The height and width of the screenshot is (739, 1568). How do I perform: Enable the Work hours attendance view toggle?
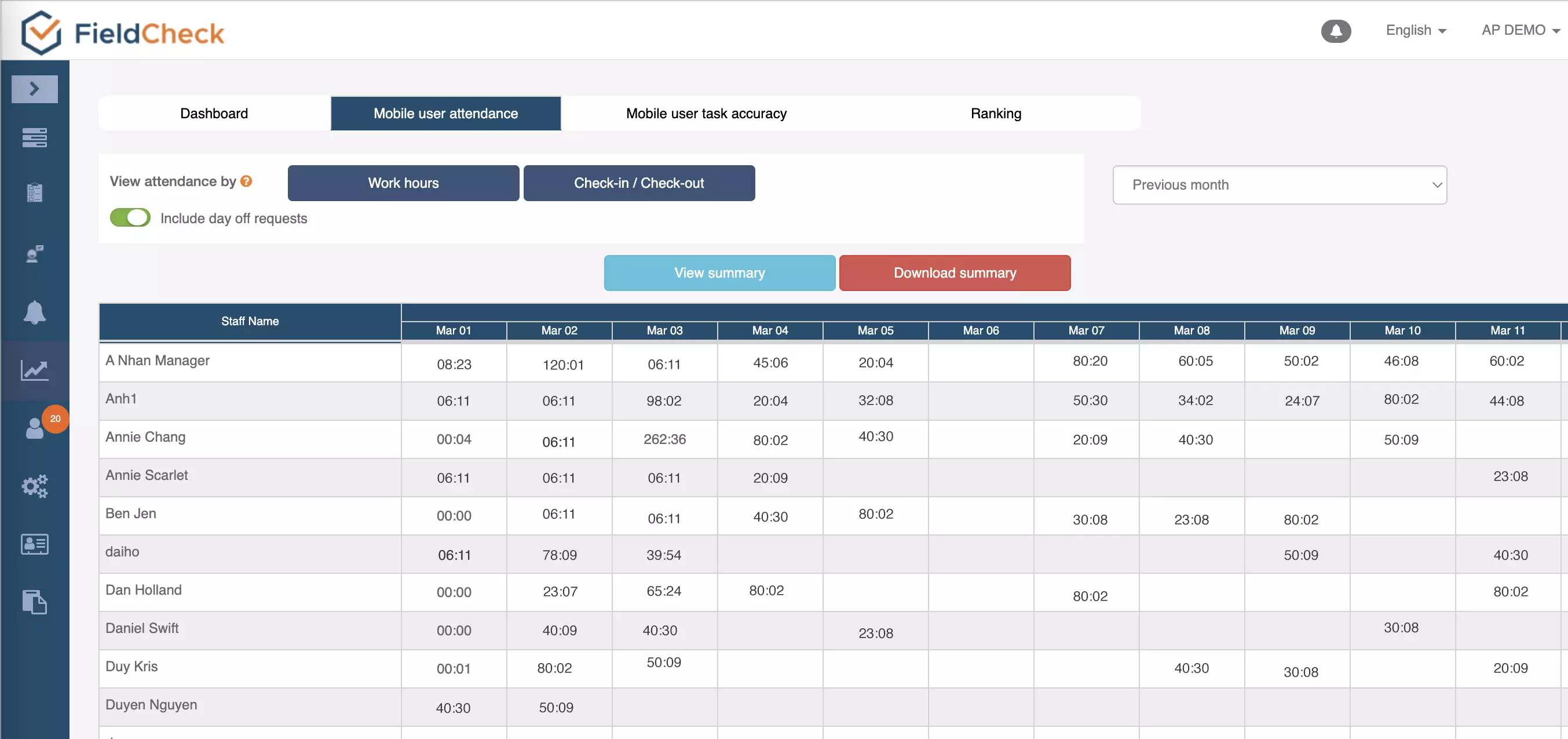pyautogui.click(x=404, y=183)
